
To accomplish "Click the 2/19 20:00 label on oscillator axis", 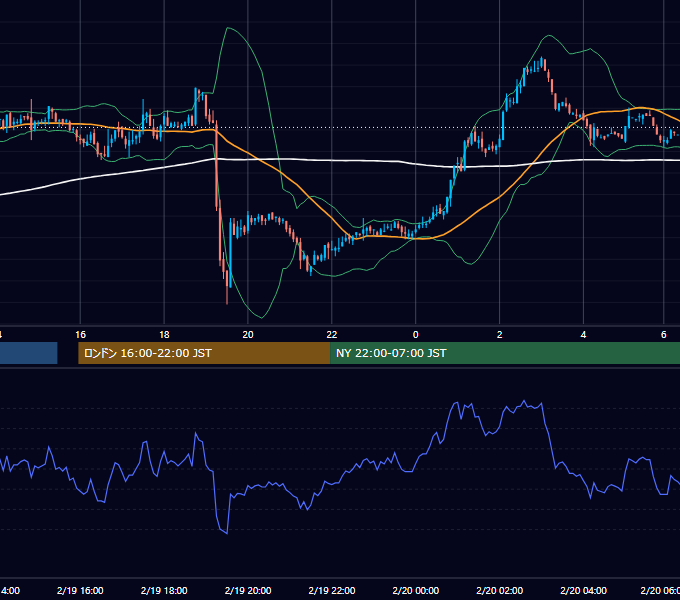I will coord(248,590).
